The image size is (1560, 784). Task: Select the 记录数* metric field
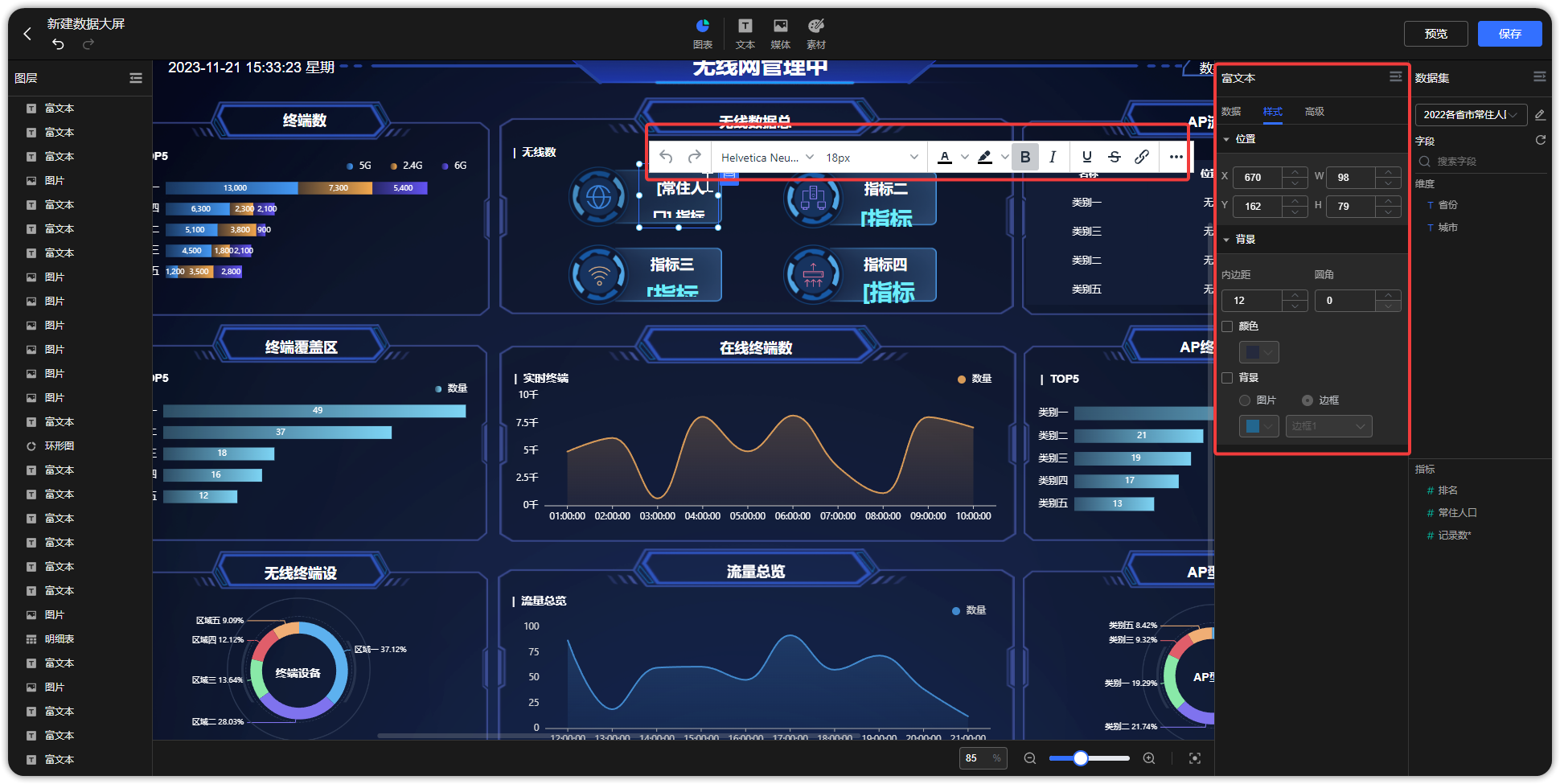pyautogui.click(x=1454, y=536)
